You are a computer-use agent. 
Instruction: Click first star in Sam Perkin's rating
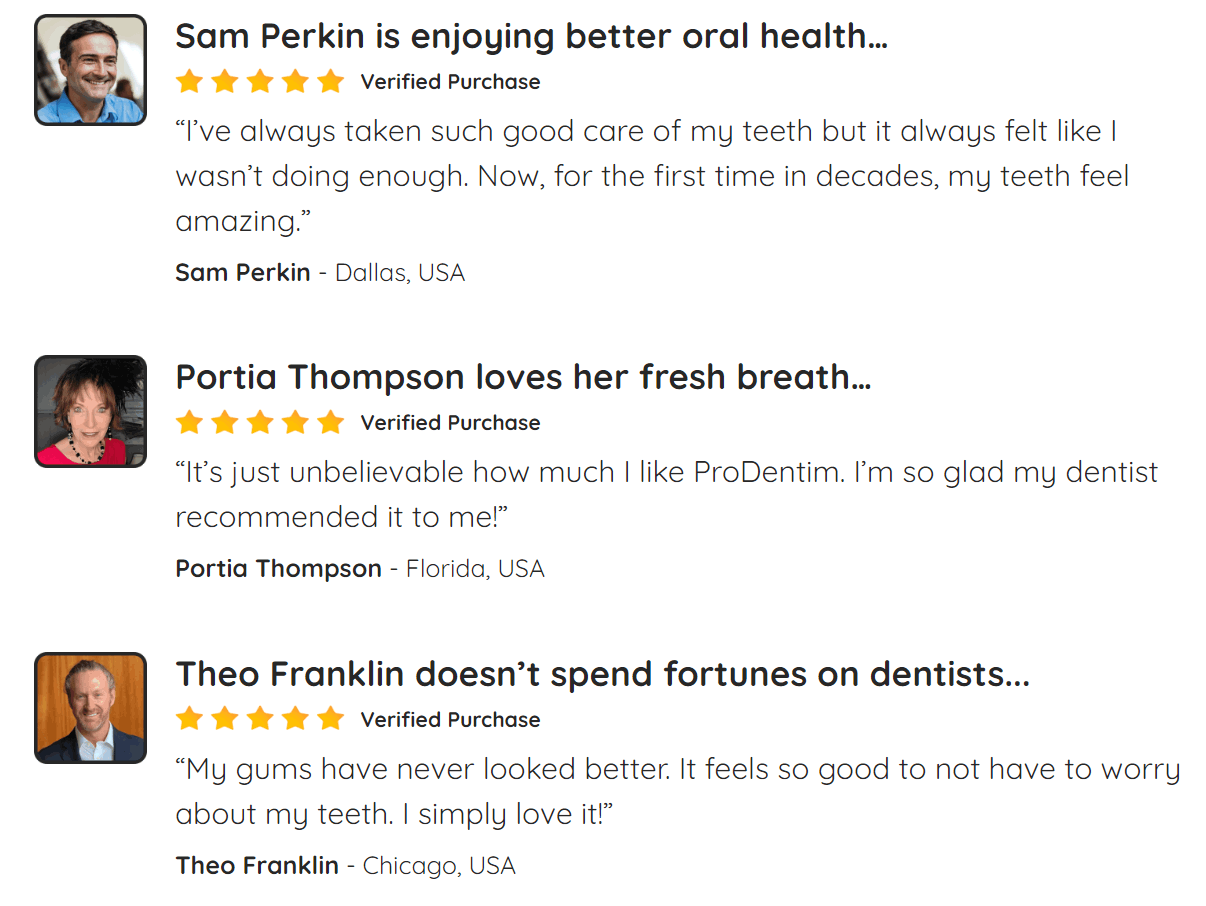189,82
